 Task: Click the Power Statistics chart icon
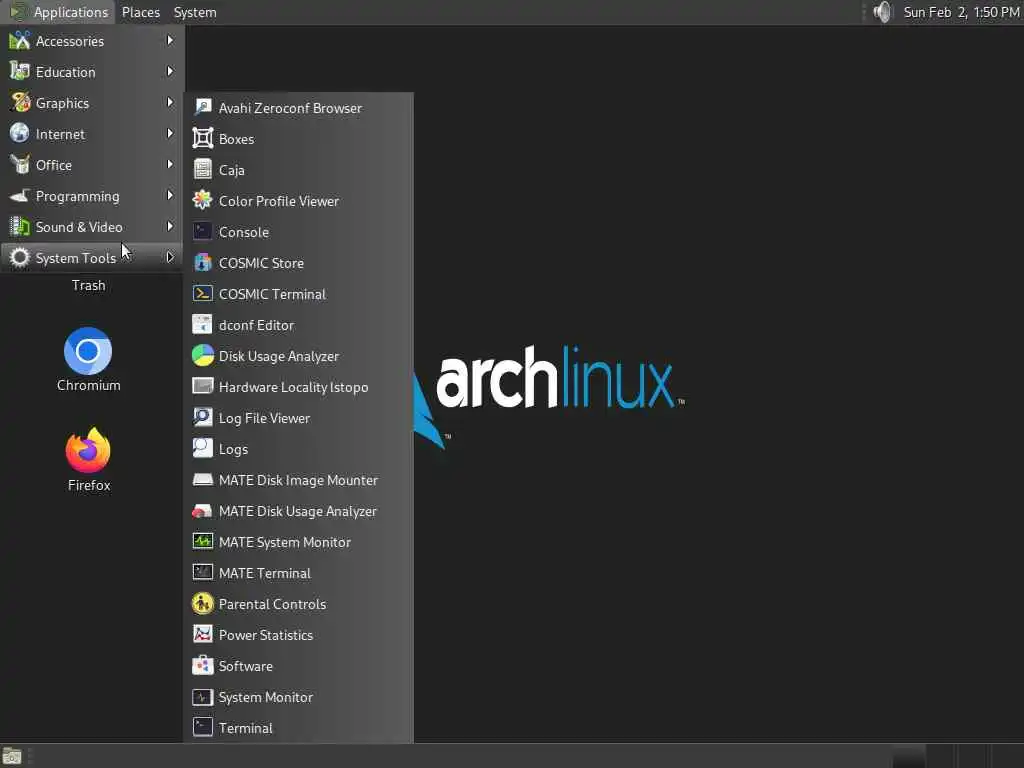coord(202,635)
